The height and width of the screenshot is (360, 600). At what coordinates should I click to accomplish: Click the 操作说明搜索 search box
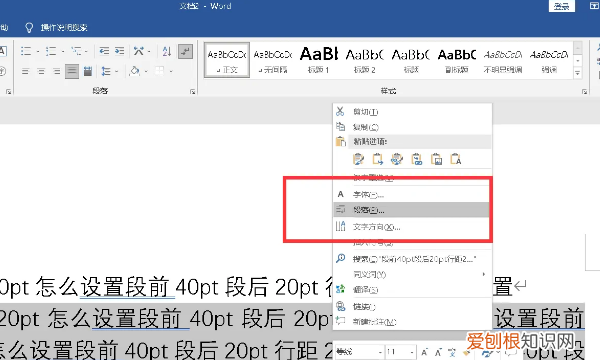tap(64, 28)
